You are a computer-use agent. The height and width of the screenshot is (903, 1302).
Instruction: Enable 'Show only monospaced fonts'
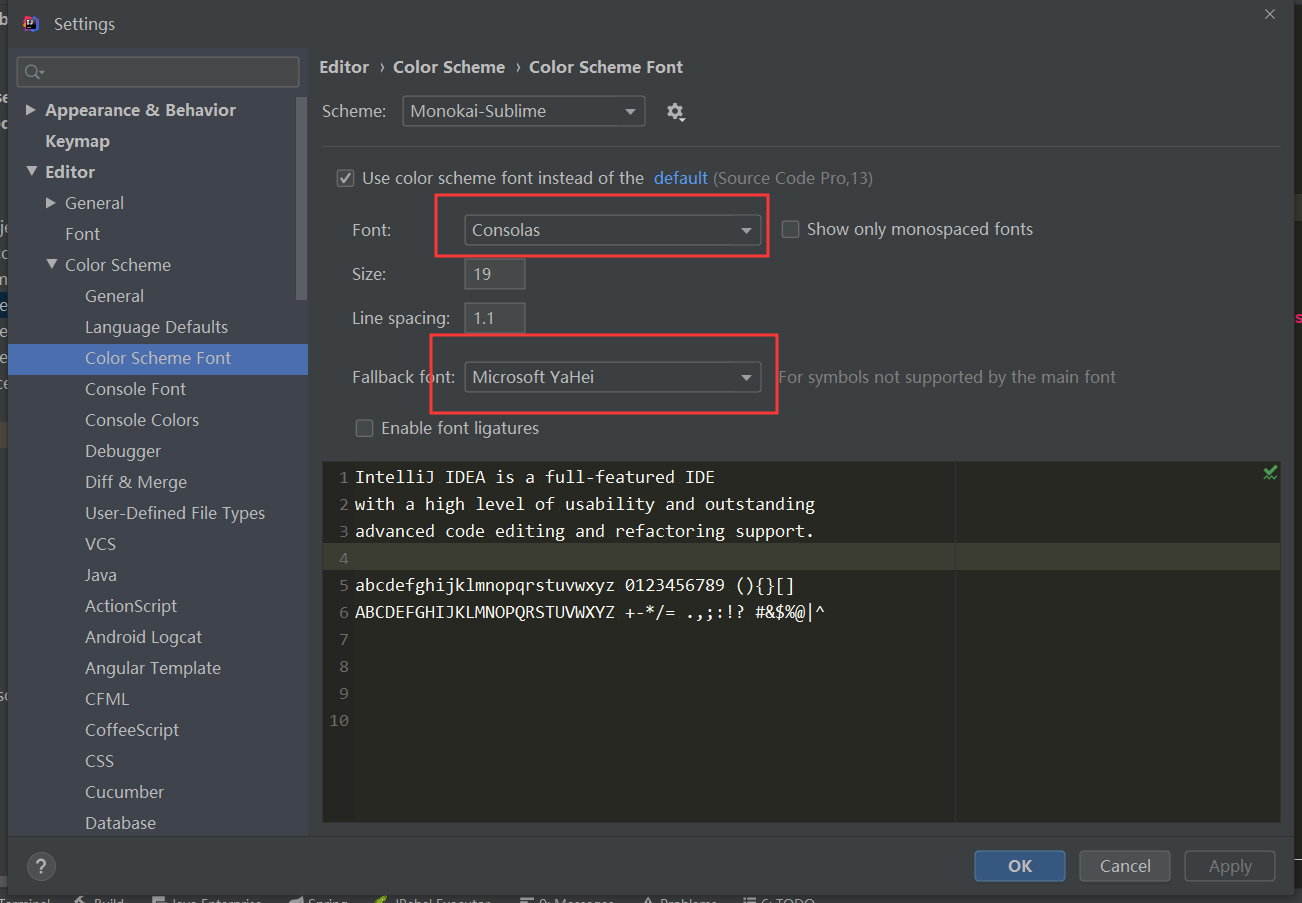click(x=790, y=229)
